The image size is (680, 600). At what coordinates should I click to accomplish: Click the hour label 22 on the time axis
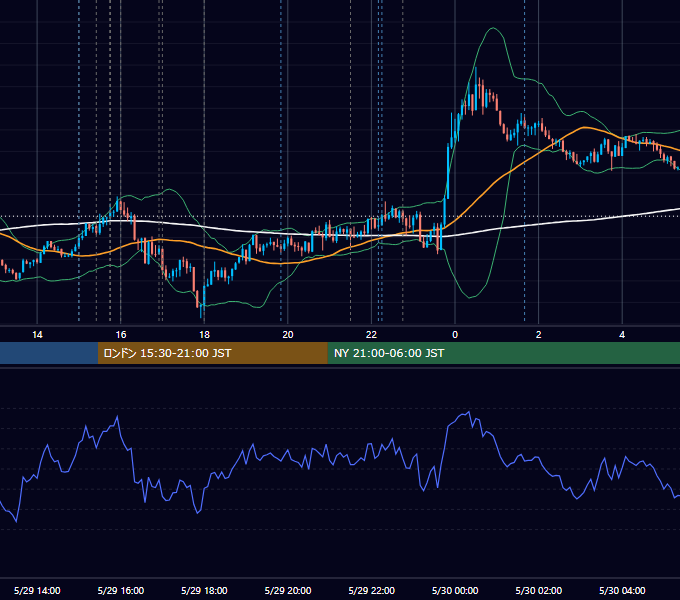click(371, 335)
